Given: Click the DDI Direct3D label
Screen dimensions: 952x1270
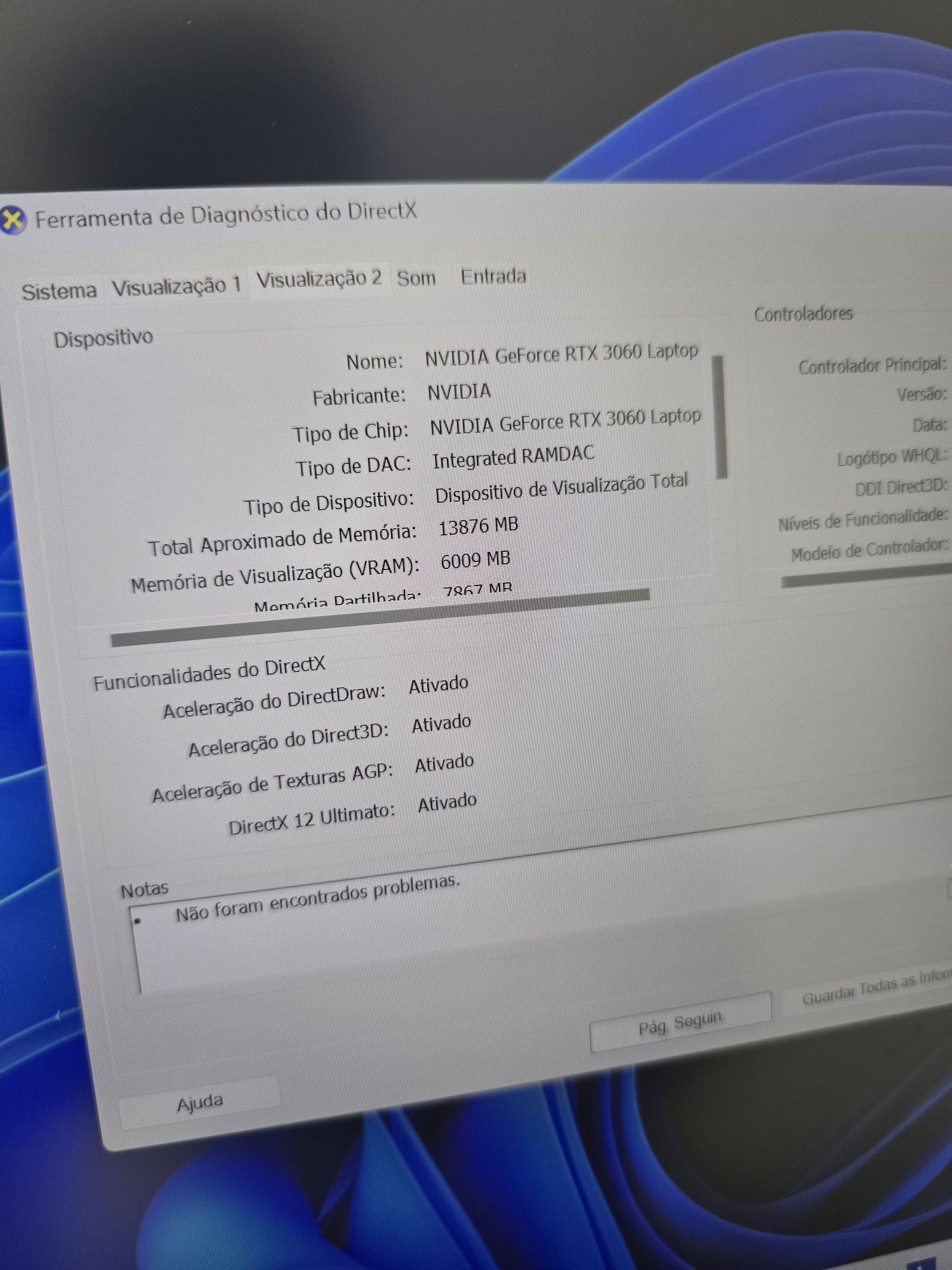Looking at the screenshot, I should tap(901, 488).
